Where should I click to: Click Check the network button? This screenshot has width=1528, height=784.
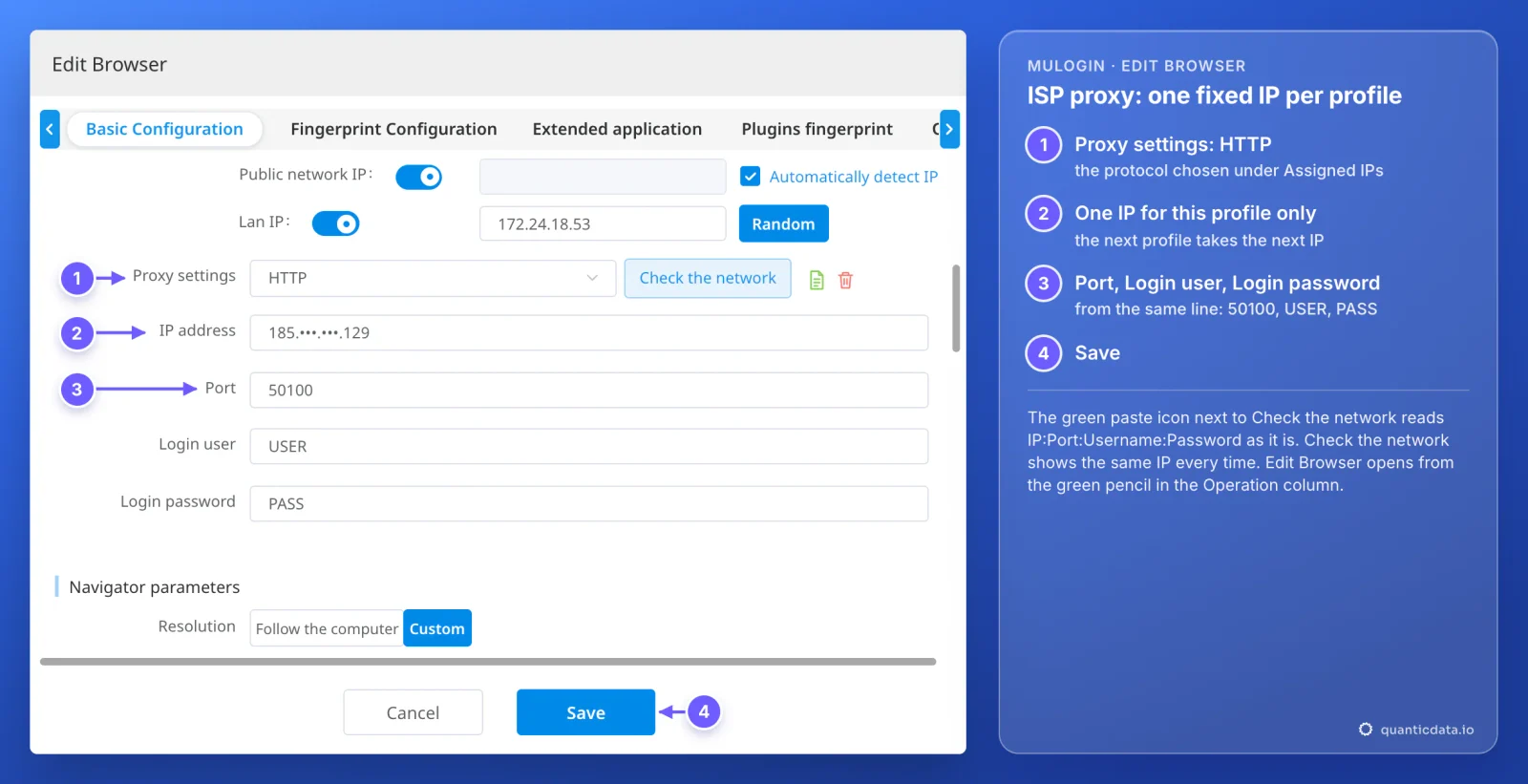pyautogui.click(x=708, y=278)
